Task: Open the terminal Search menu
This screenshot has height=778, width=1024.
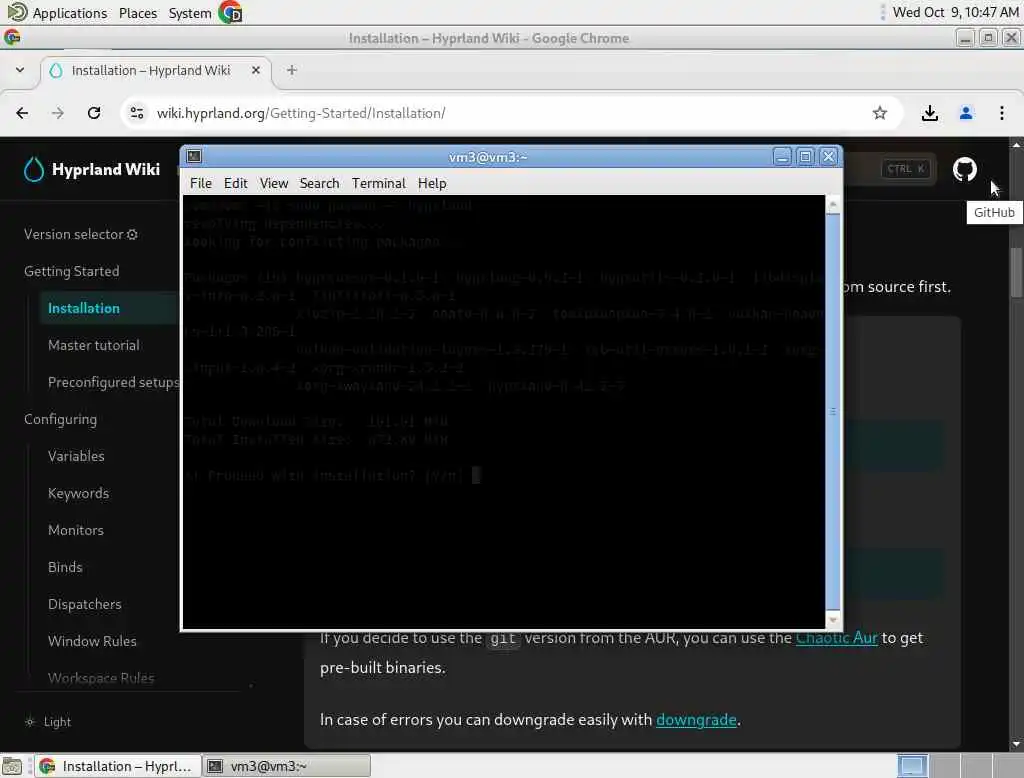Action: coord(319,184)
